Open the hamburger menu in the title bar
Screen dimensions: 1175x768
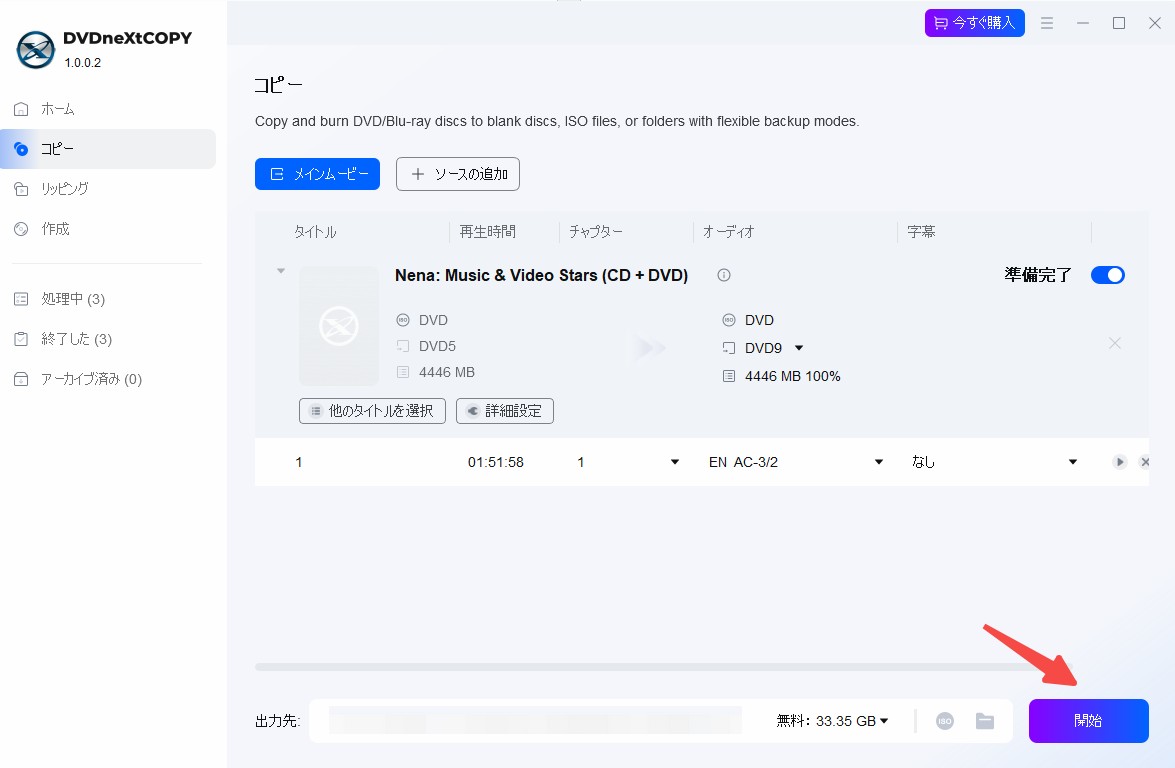tap(1047, 23)
